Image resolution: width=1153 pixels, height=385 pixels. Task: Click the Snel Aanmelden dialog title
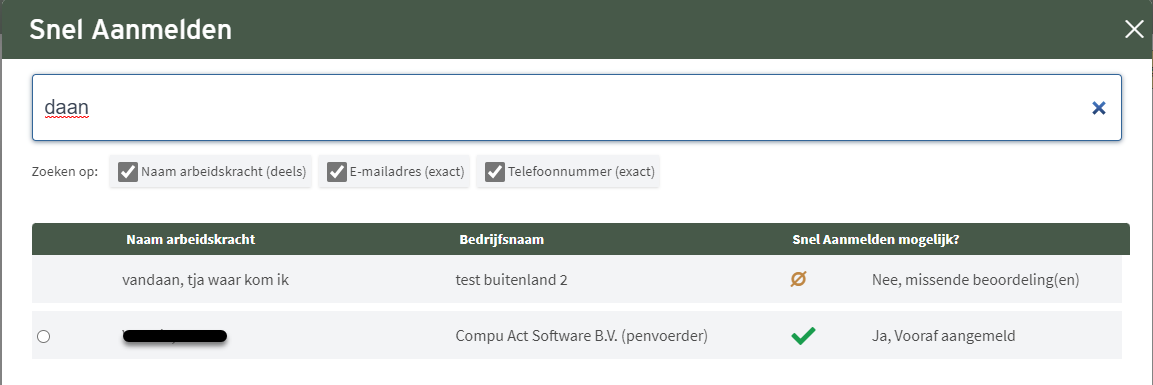[130, 30]
